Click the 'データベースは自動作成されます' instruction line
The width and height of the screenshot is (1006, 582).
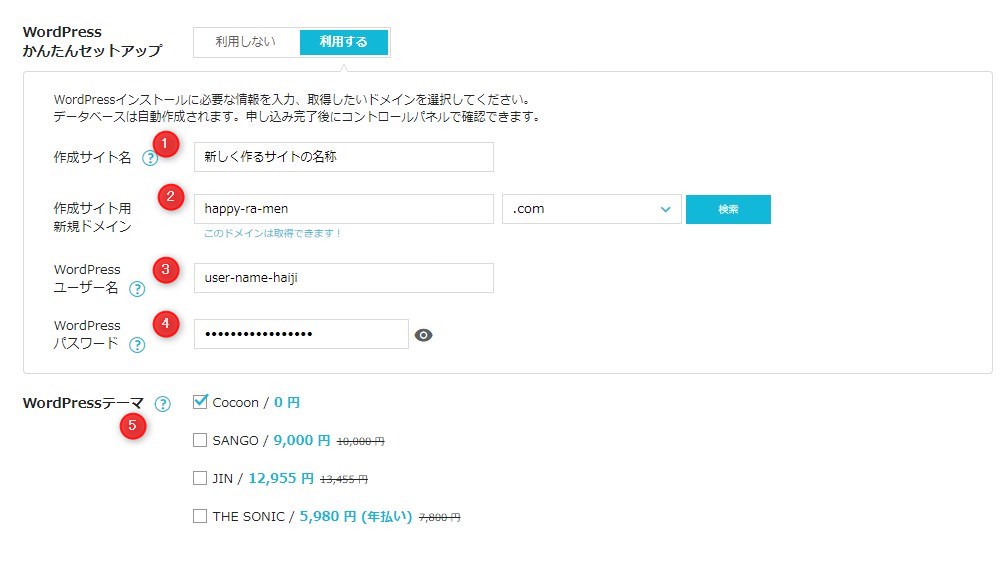tap(297, 117)
